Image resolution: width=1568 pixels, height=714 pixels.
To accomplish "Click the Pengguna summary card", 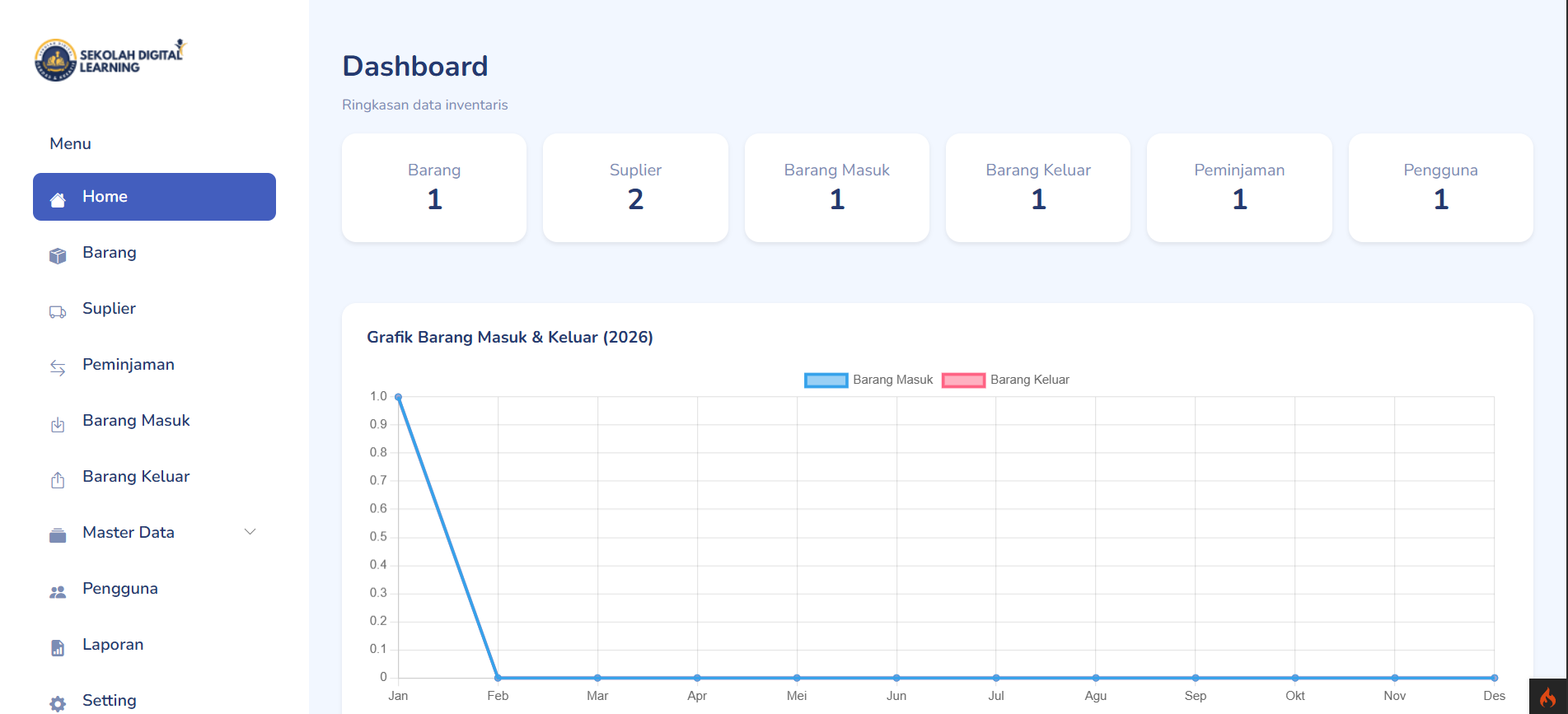I will click(1440, 188).
